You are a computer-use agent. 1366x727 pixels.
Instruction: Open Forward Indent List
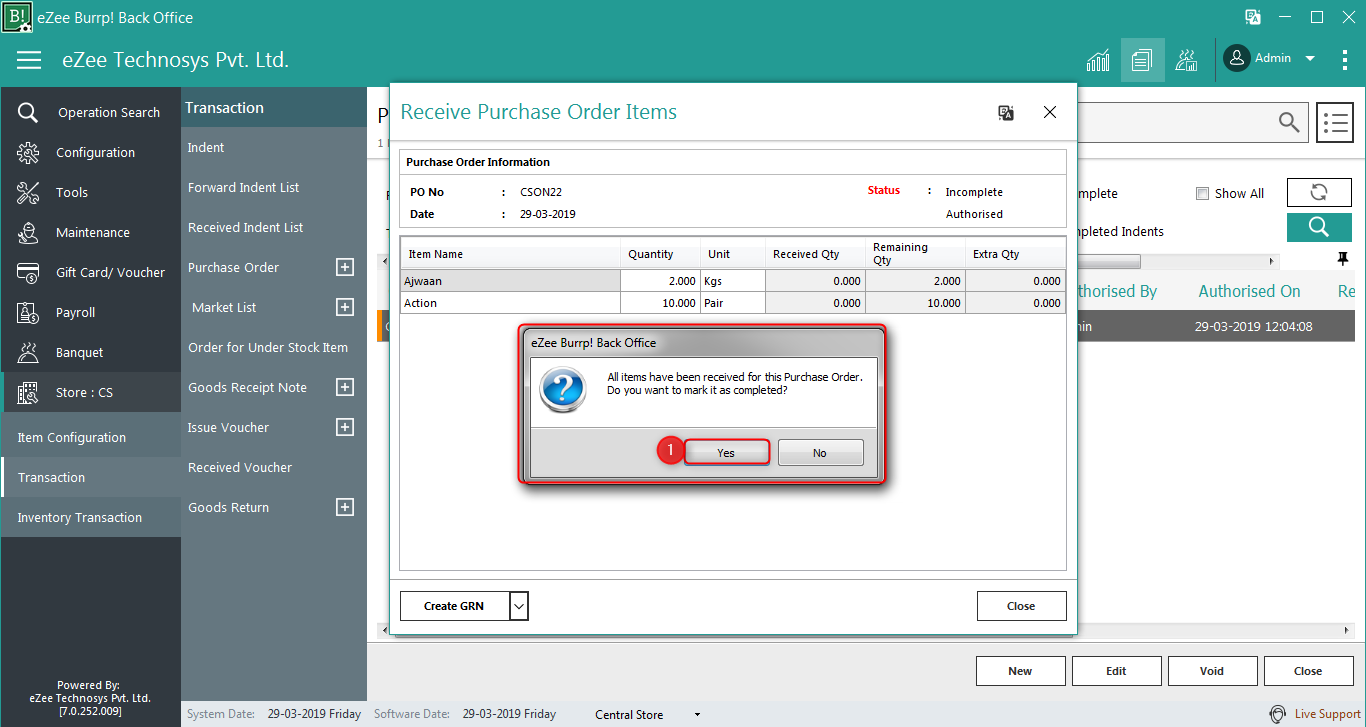click(x=244, y=187)
